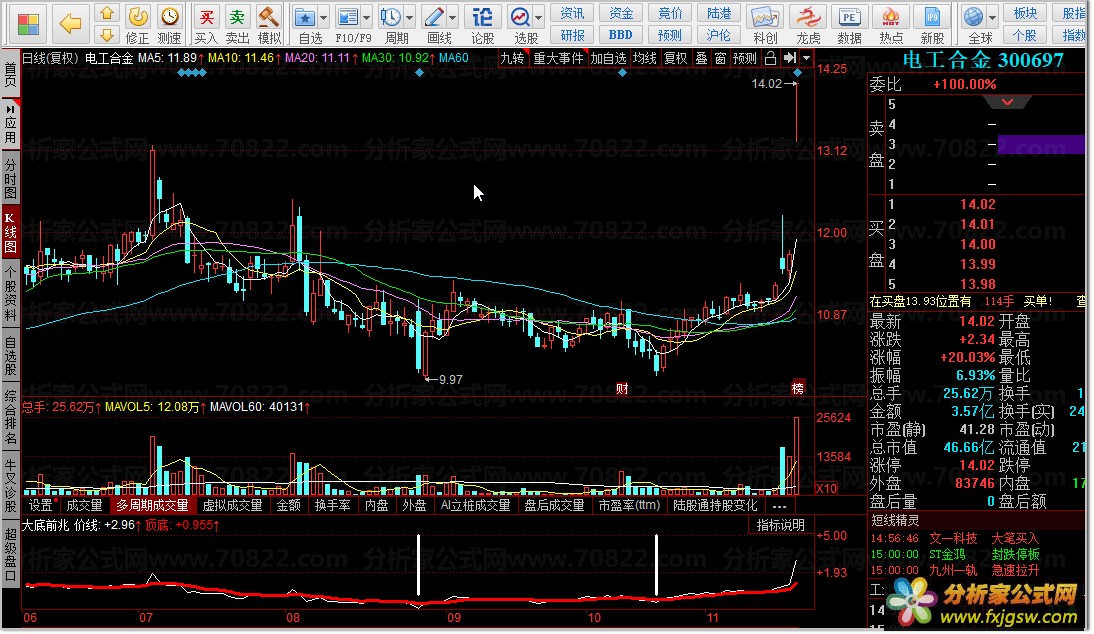The width and height of the screenshot is (1094, 634).
Task: Click the 资讯 toolbar button
Action: pyautogui.click(x=572, y=13)
